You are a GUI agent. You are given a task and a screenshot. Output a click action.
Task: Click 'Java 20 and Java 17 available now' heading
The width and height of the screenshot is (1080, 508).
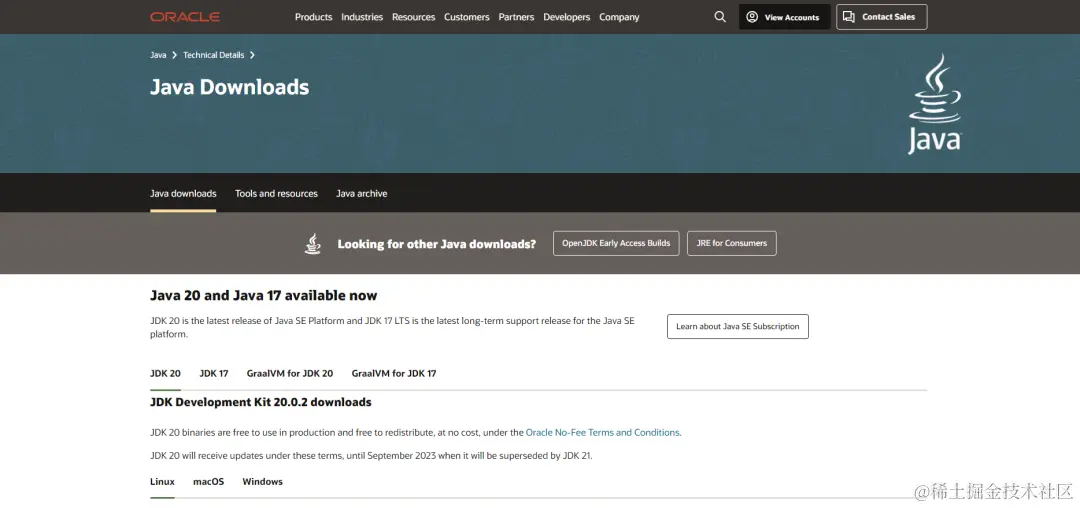(264, 295)
